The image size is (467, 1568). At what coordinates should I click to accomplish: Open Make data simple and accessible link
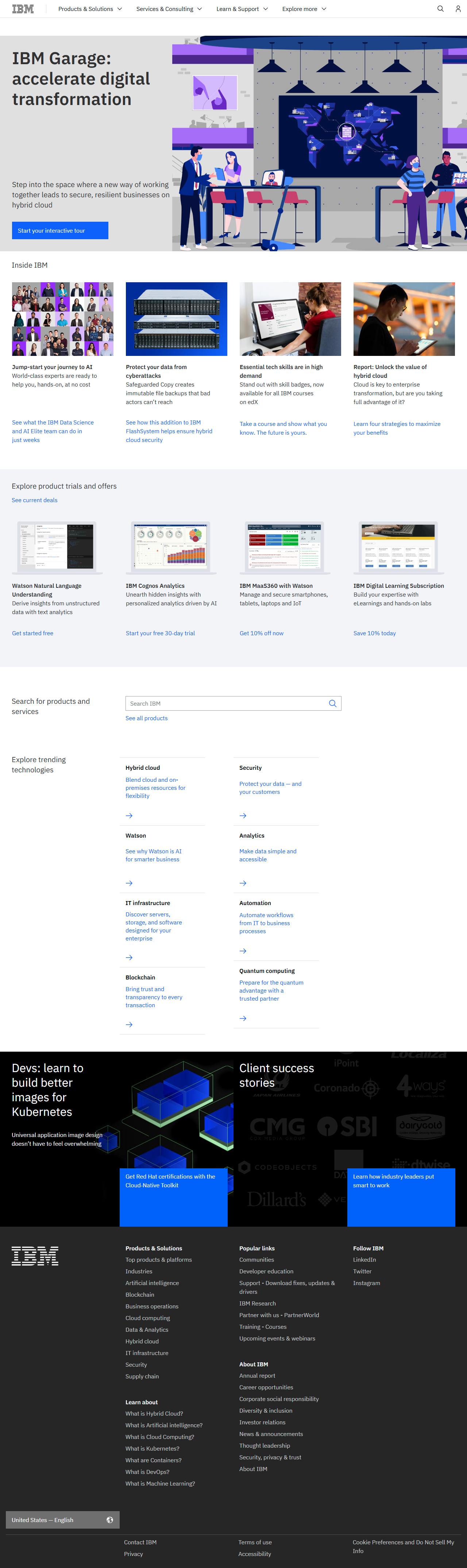pos(268,855)
